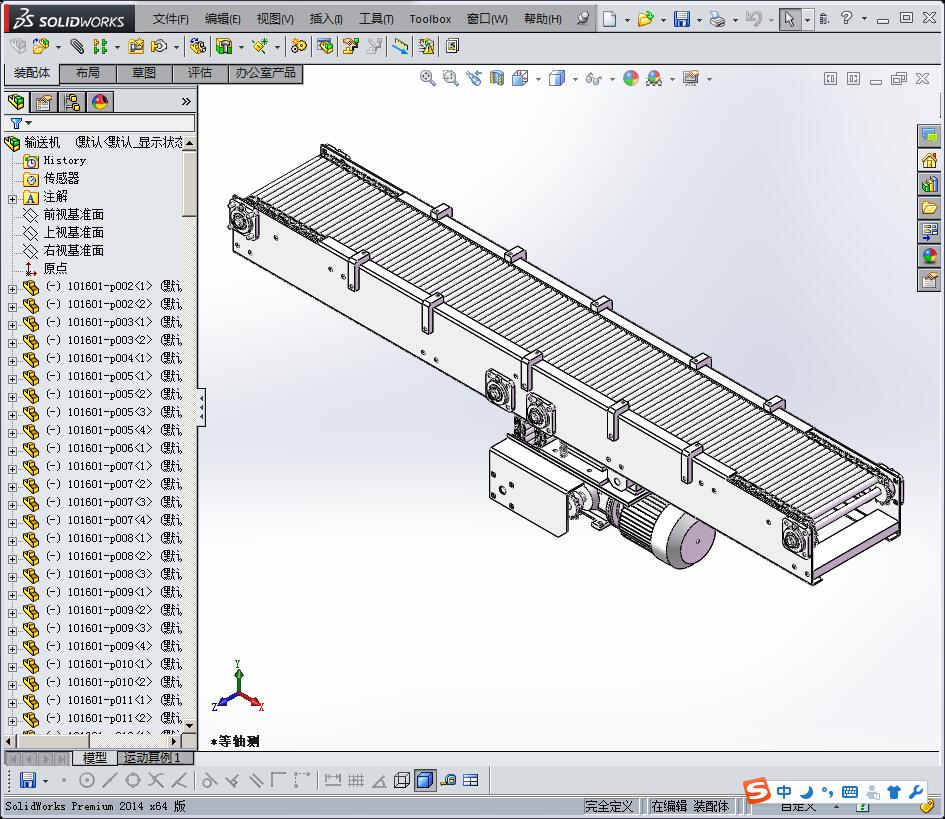
Task: Switch to the 布局 tab
Action: (88, 74)
